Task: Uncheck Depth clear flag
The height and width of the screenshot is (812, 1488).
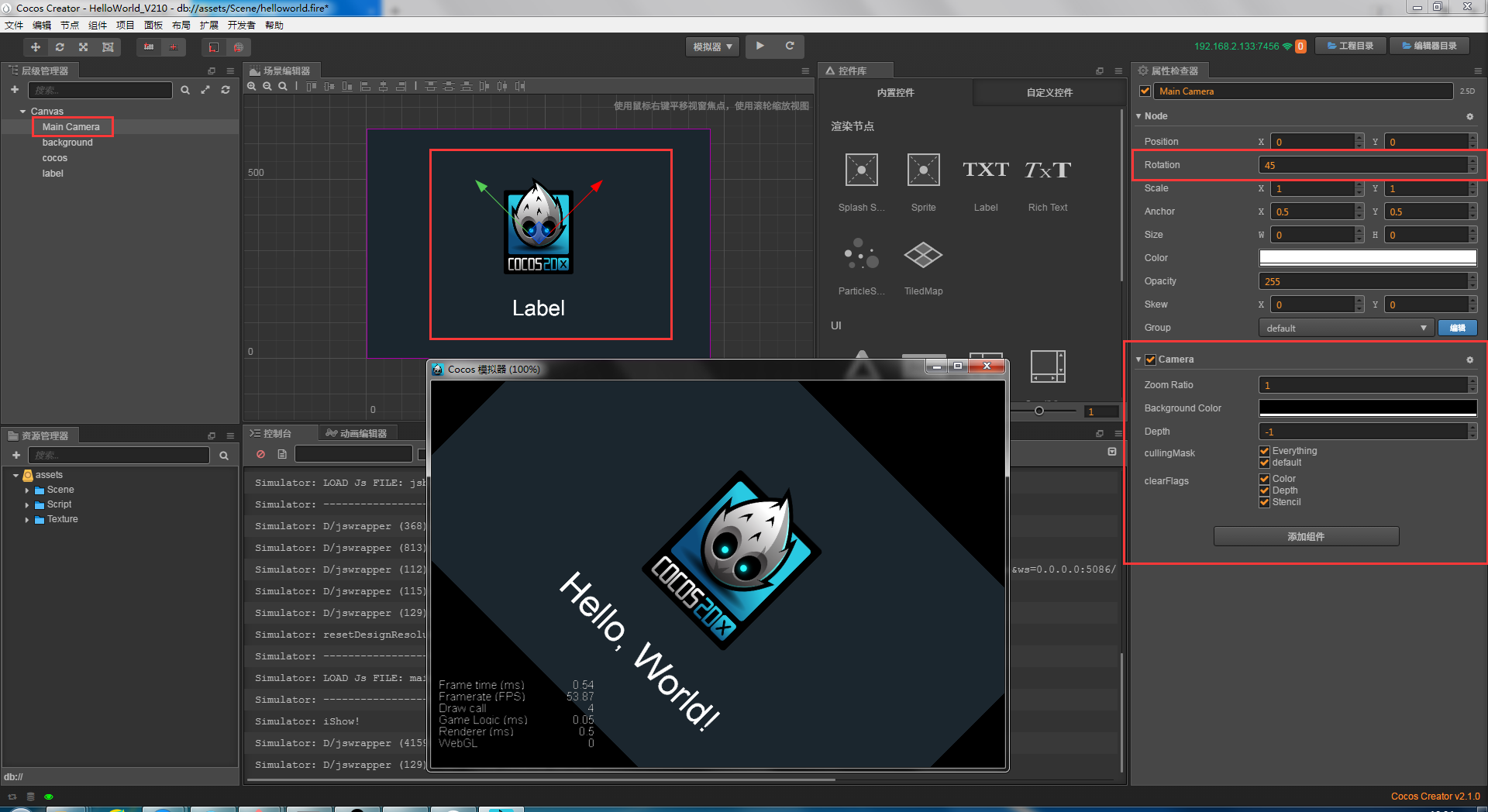Action: click(1265, 490)
